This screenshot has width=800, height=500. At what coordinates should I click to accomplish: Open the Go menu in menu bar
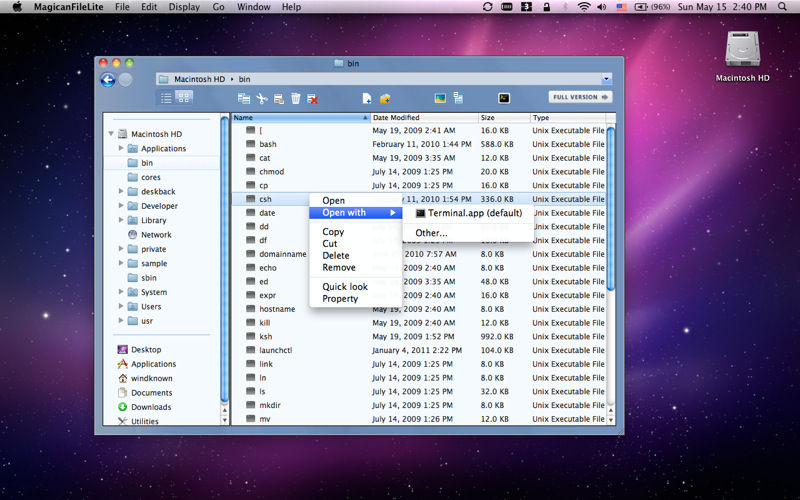[x=218, y=7]
